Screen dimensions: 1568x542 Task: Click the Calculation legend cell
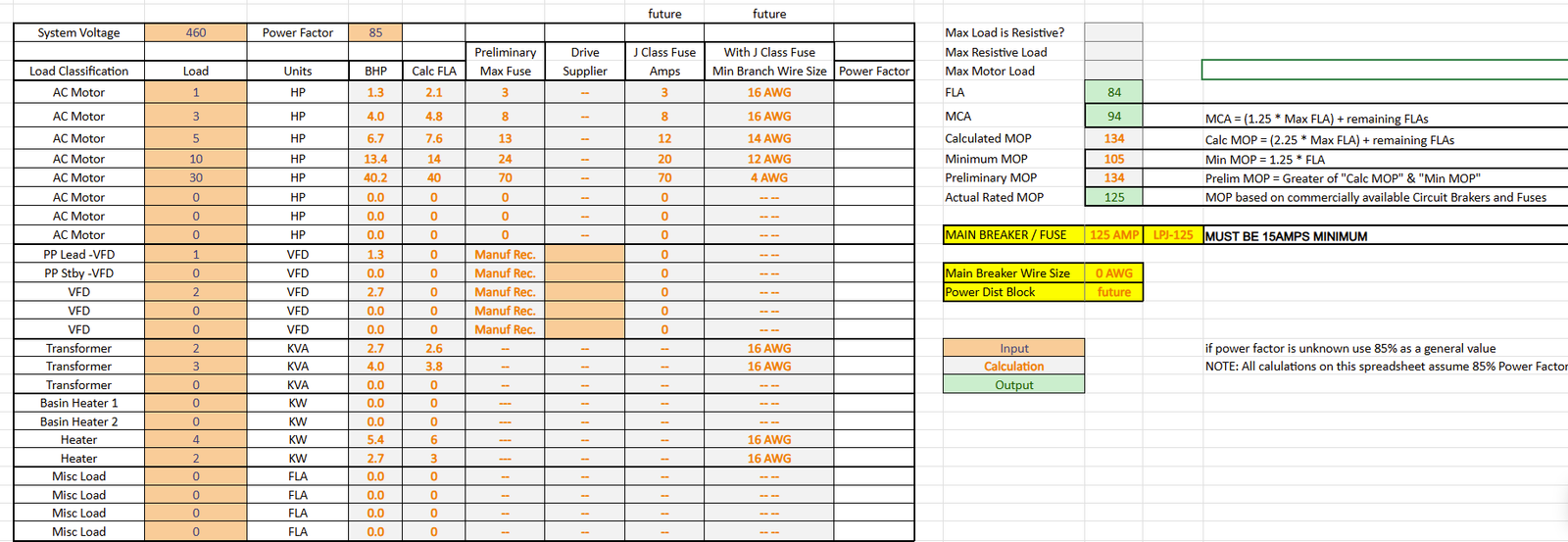tap(1014, 367)
